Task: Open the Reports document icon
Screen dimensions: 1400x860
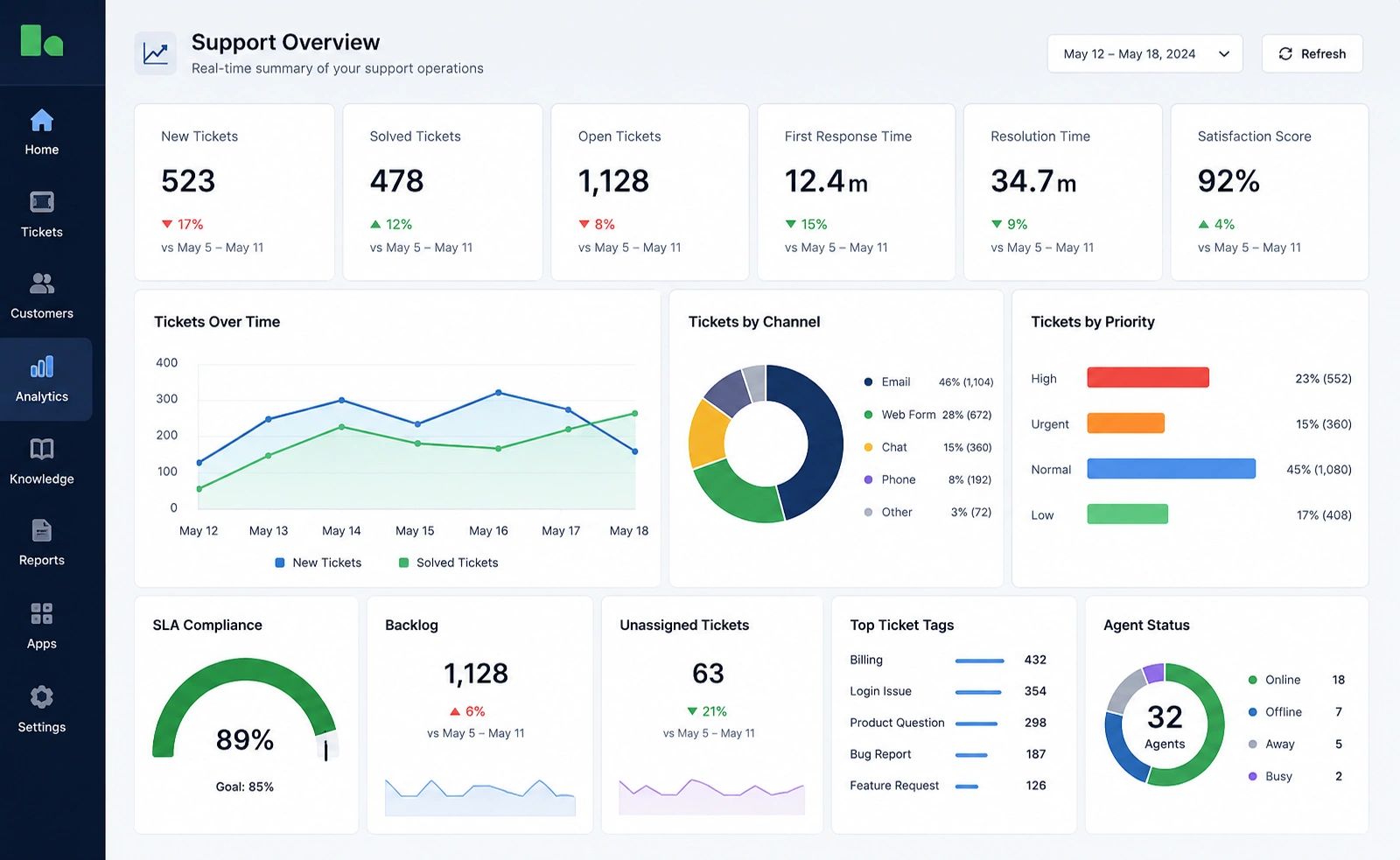Action: (41, 530)
